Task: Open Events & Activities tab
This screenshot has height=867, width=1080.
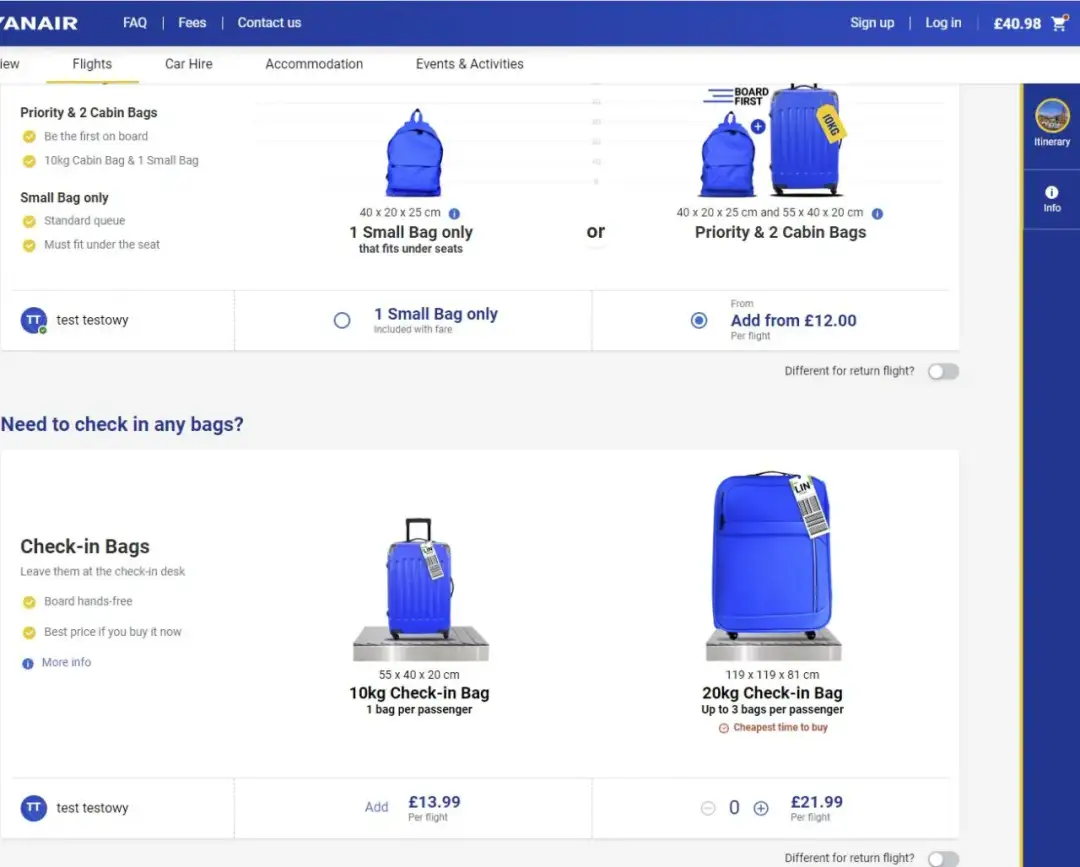Action: click(469, 64)
